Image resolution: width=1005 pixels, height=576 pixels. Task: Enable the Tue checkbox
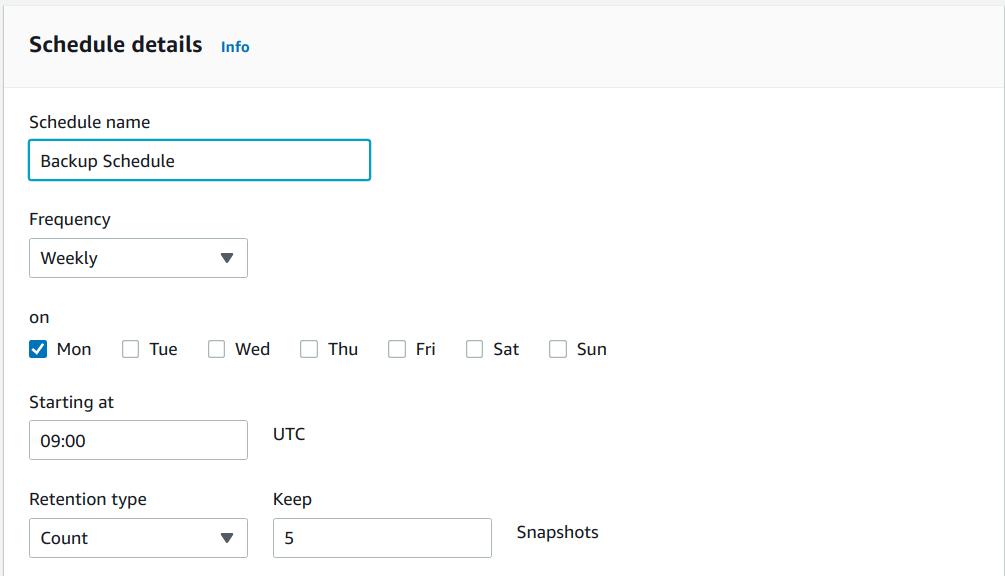130,349
